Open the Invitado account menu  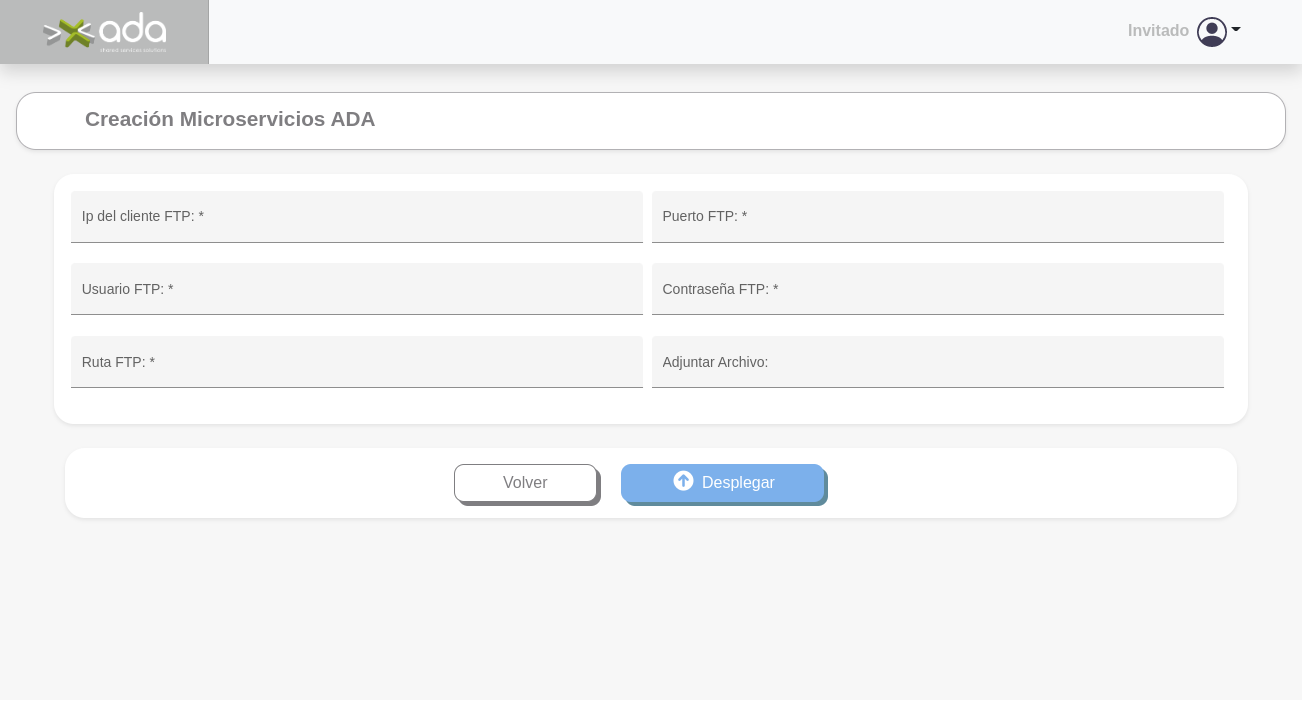(1158, 31)
